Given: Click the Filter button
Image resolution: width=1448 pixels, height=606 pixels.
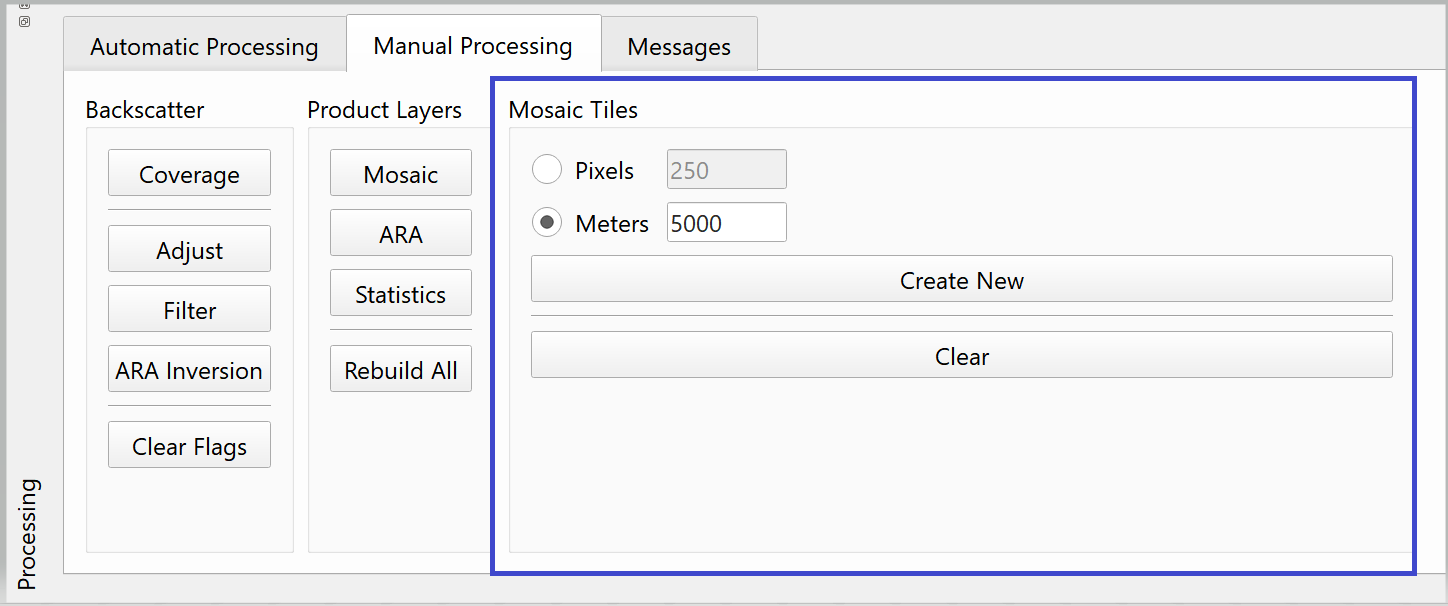Looking at the screenshot, I should tap(189, 310).
